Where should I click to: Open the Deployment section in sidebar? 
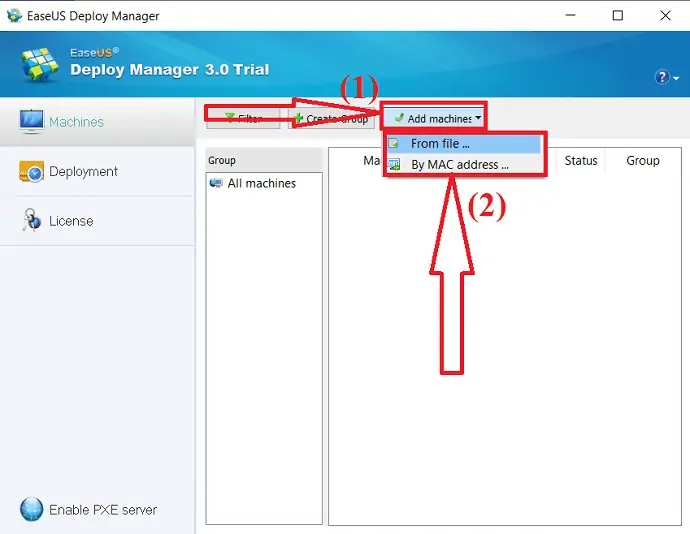click(x=97, y=171)
